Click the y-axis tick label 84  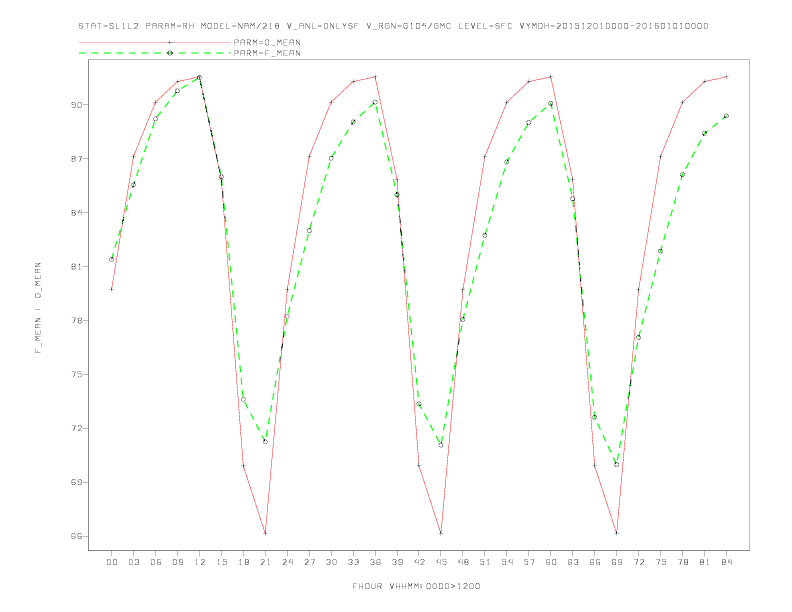[76, 213]
